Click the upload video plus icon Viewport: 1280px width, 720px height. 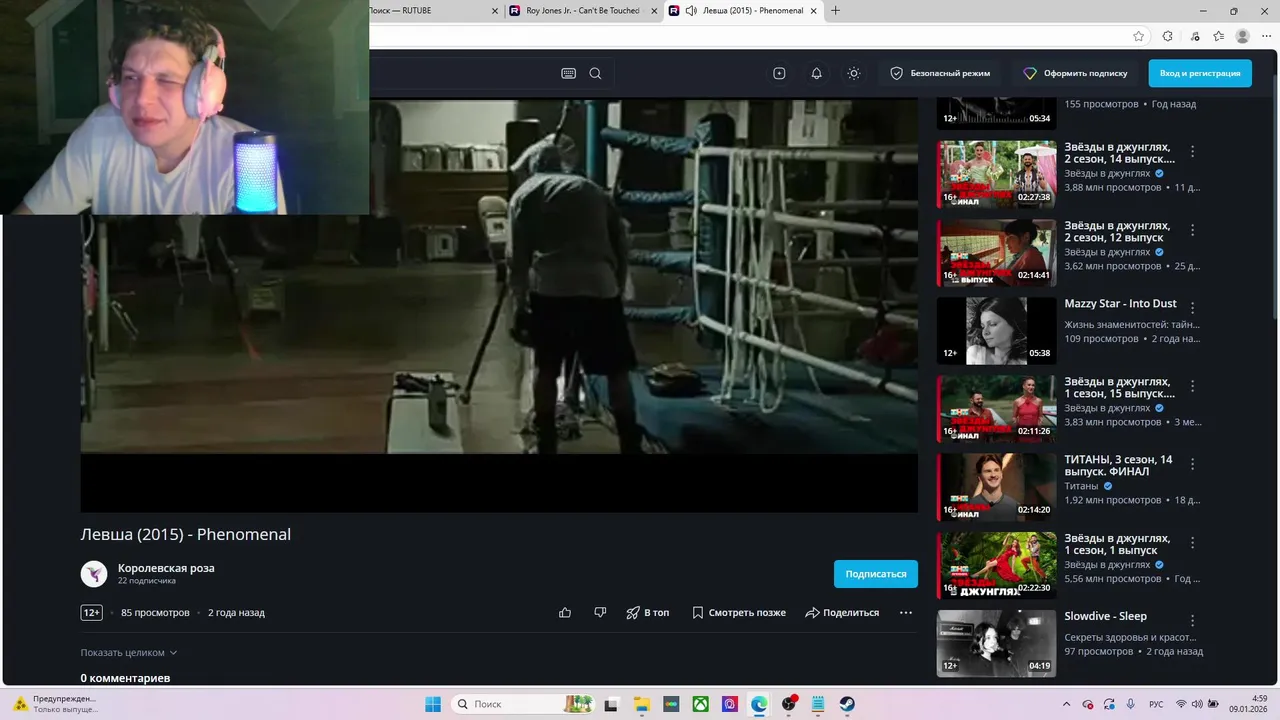pyautogui.click(x=779, y=73)
